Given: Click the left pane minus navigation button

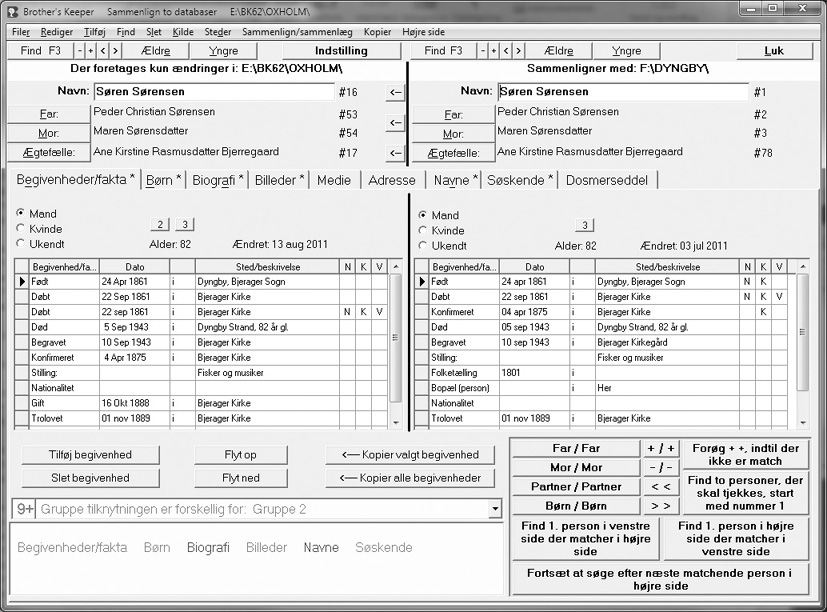Looking at the screenshot, I should point(80,51).
